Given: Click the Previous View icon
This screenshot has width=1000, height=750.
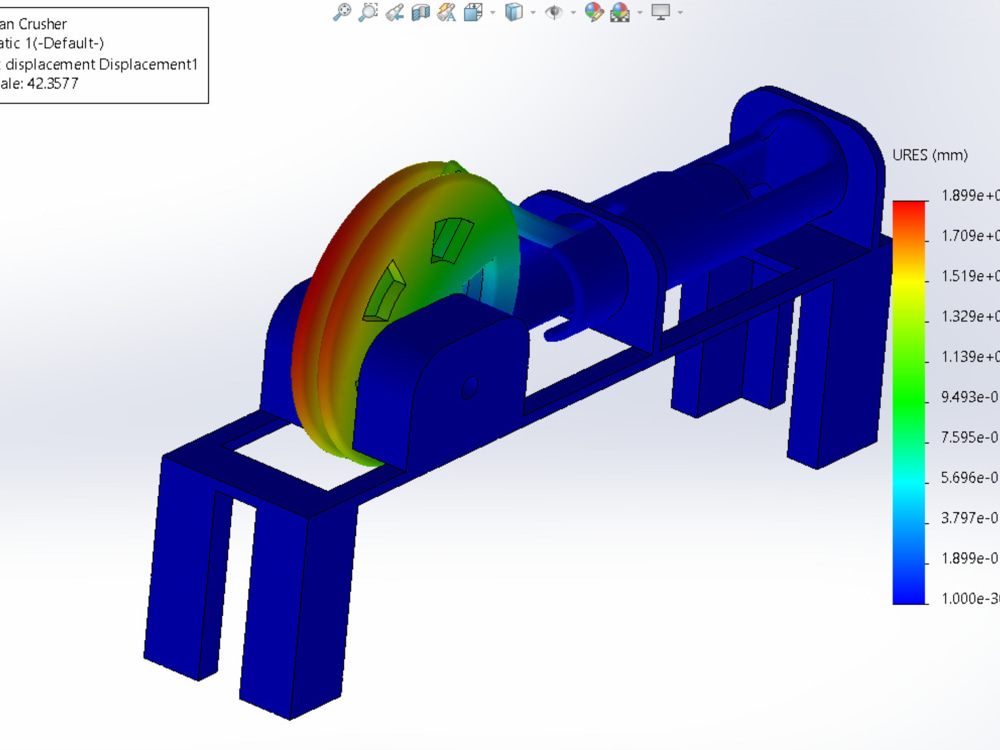Looking at the screenshot, I should [x=396, y=13].
